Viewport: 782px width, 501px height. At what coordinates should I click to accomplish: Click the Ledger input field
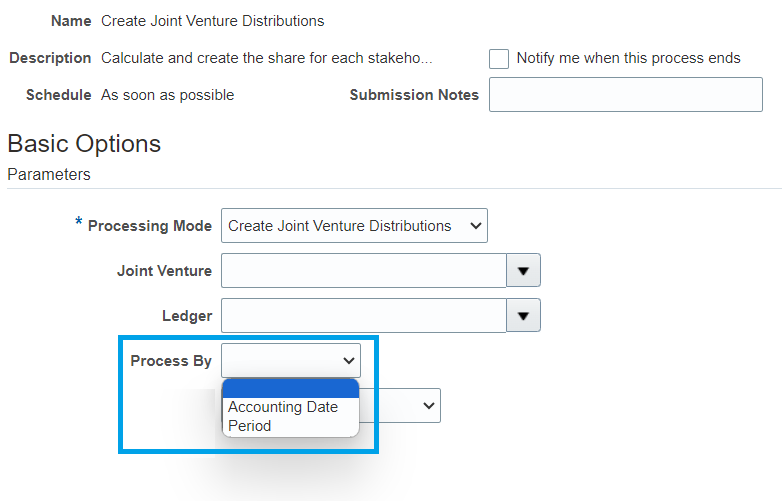pyautogui.click(x=364, y=316)
